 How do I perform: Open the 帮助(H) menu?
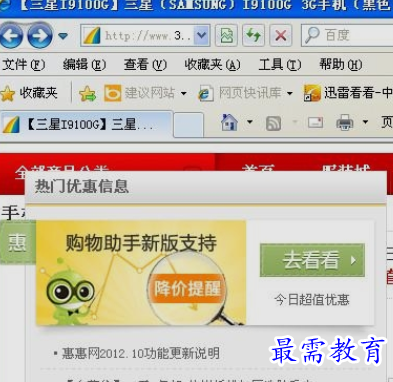pyautogui.click(x=341, y=64)
